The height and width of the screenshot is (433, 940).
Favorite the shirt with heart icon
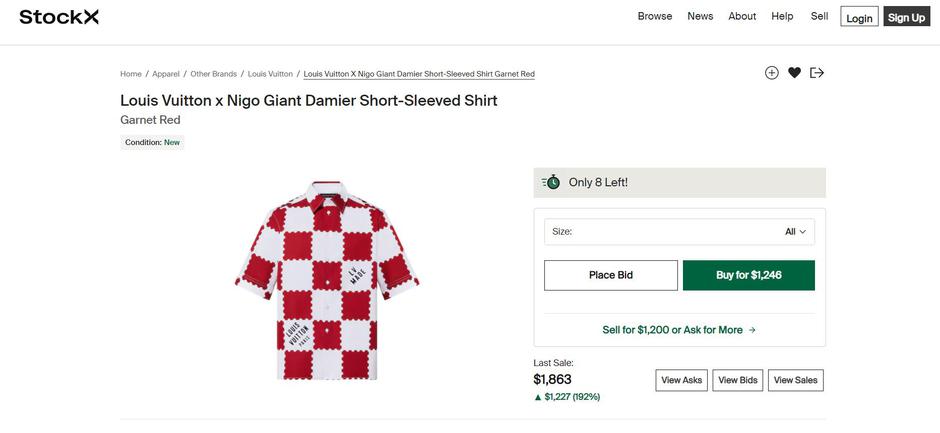point(794,73)
